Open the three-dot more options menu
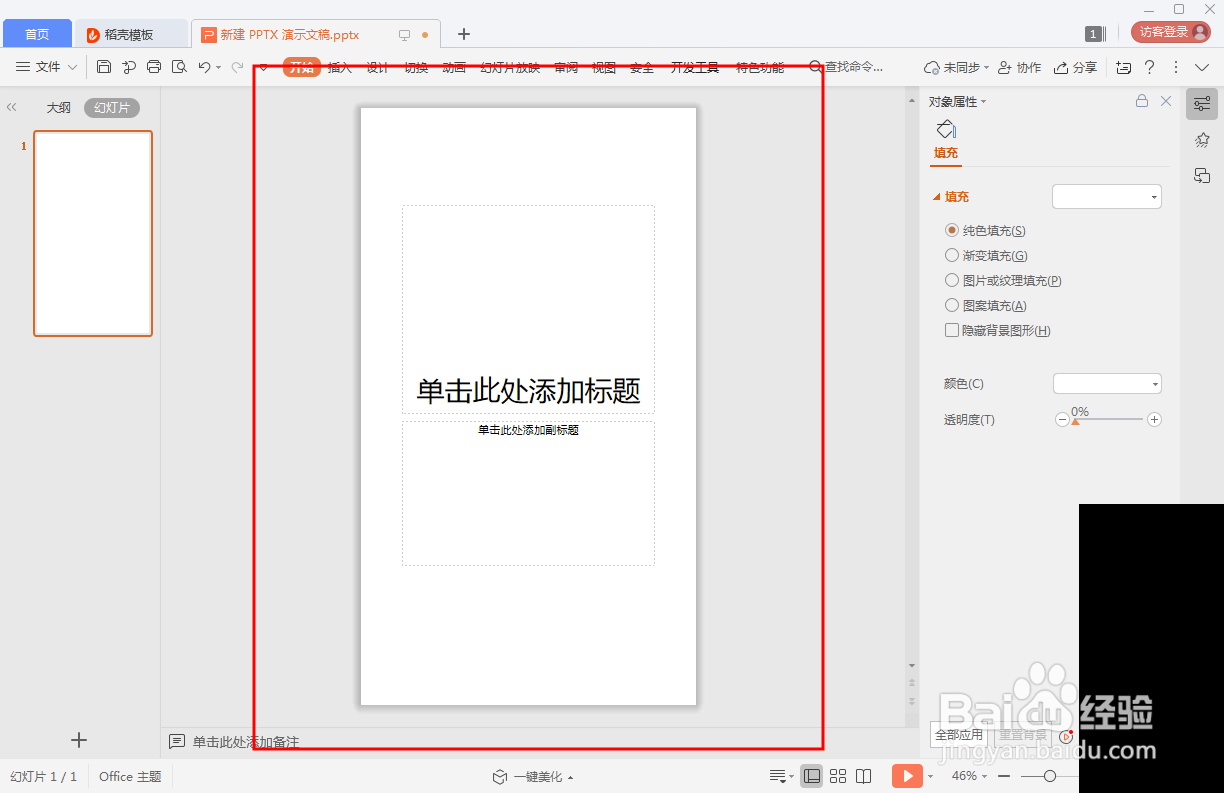Screen dimensions: 1224x793 [1176, 67]
